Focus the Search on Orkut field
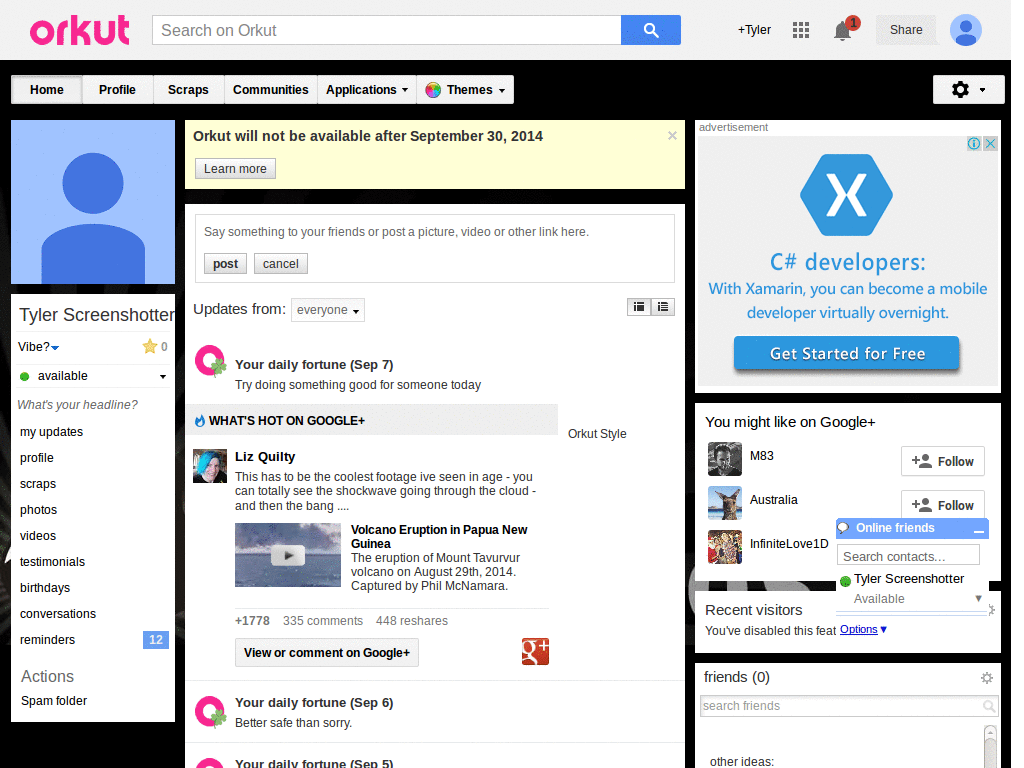The image size is (1024, 768). click(x=387, y=30)
